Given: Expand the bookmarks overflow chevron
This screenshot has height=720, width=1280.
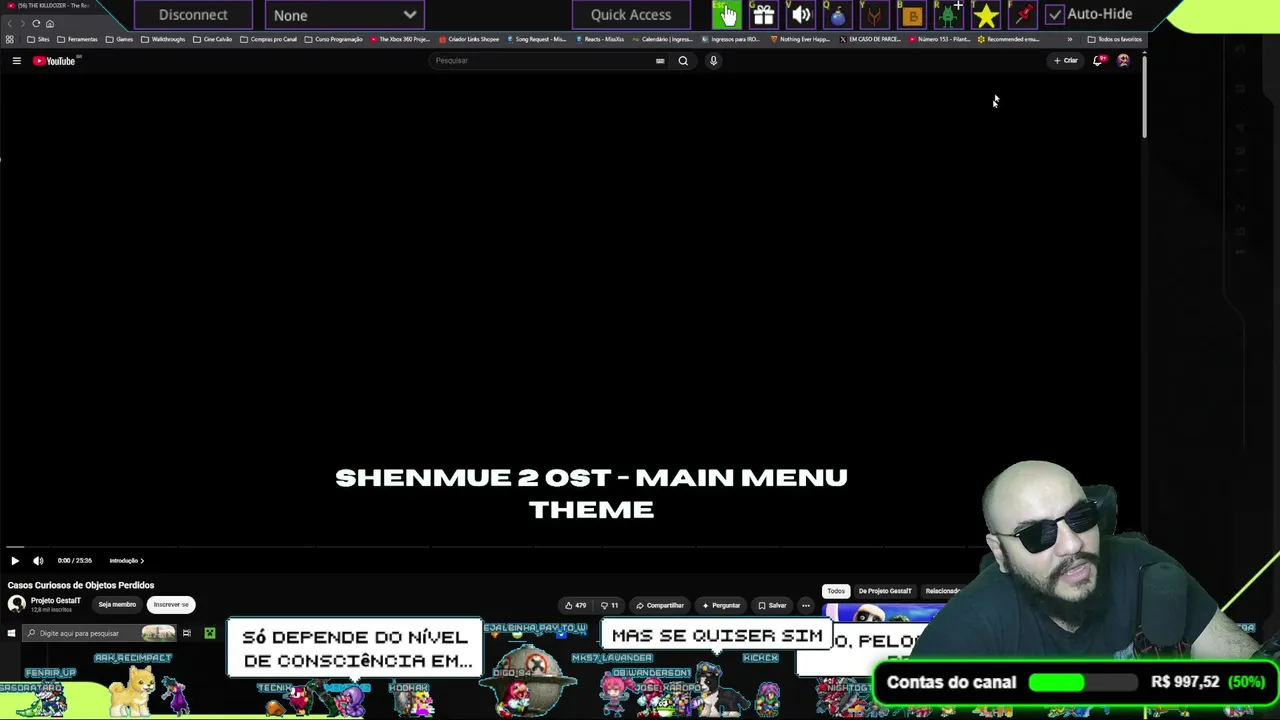Looking at the screenshot, I should (1070, 39).
